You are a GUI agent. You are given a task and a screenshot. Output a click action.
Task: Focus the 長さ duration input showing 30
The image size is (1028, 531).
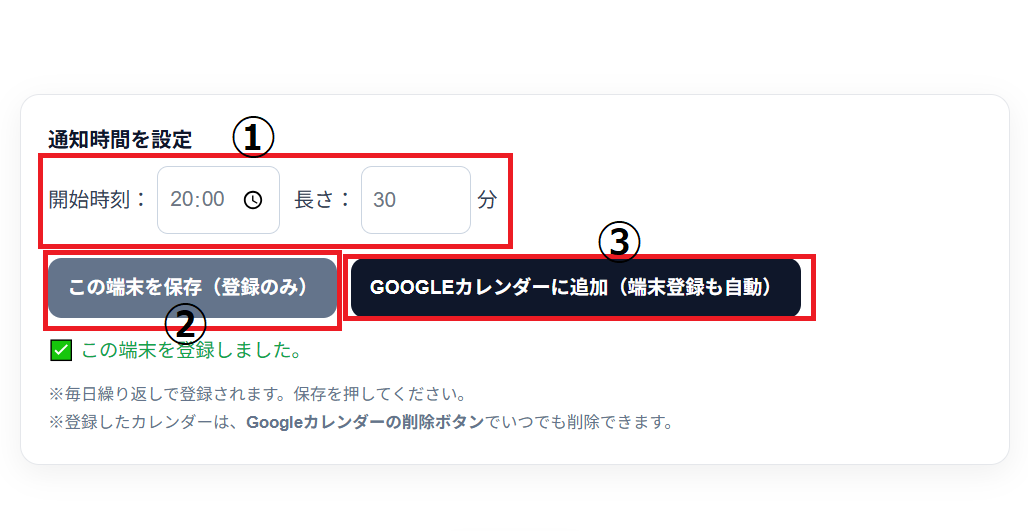(415, 200)
